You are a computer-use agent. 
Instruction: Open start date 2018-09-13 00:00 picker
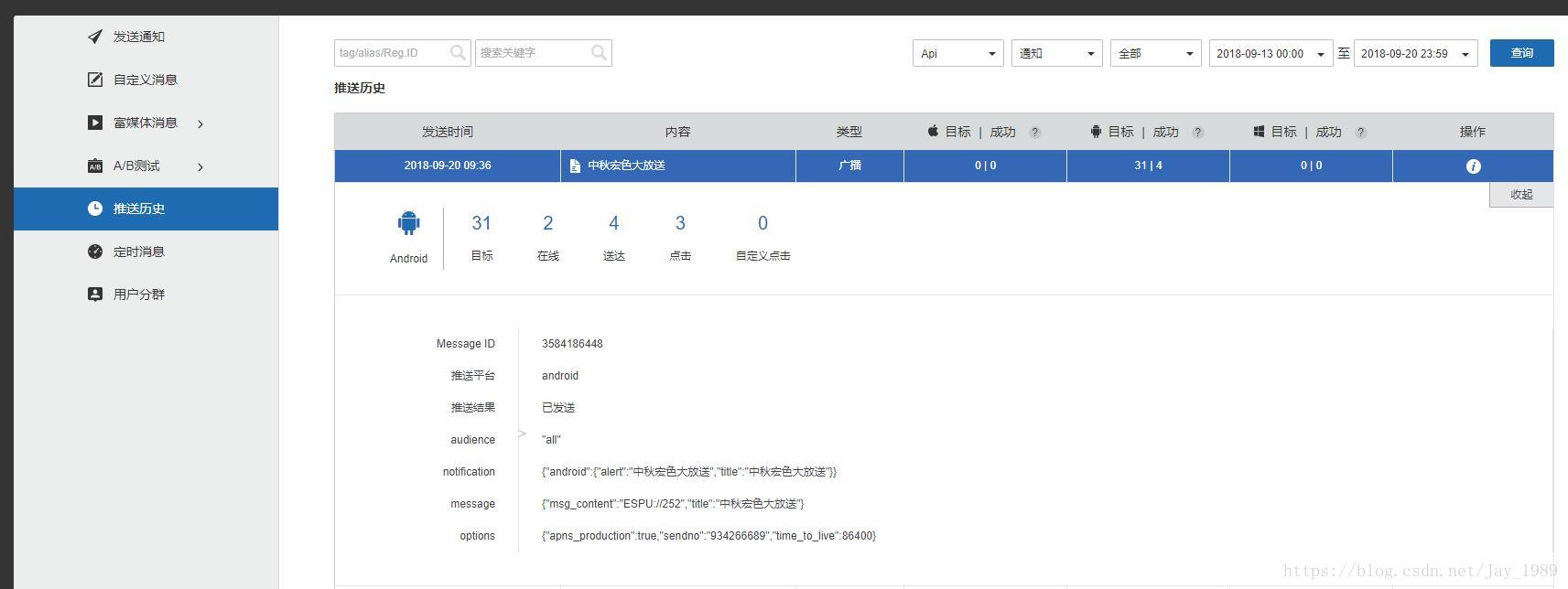[x=1271, y=53]
